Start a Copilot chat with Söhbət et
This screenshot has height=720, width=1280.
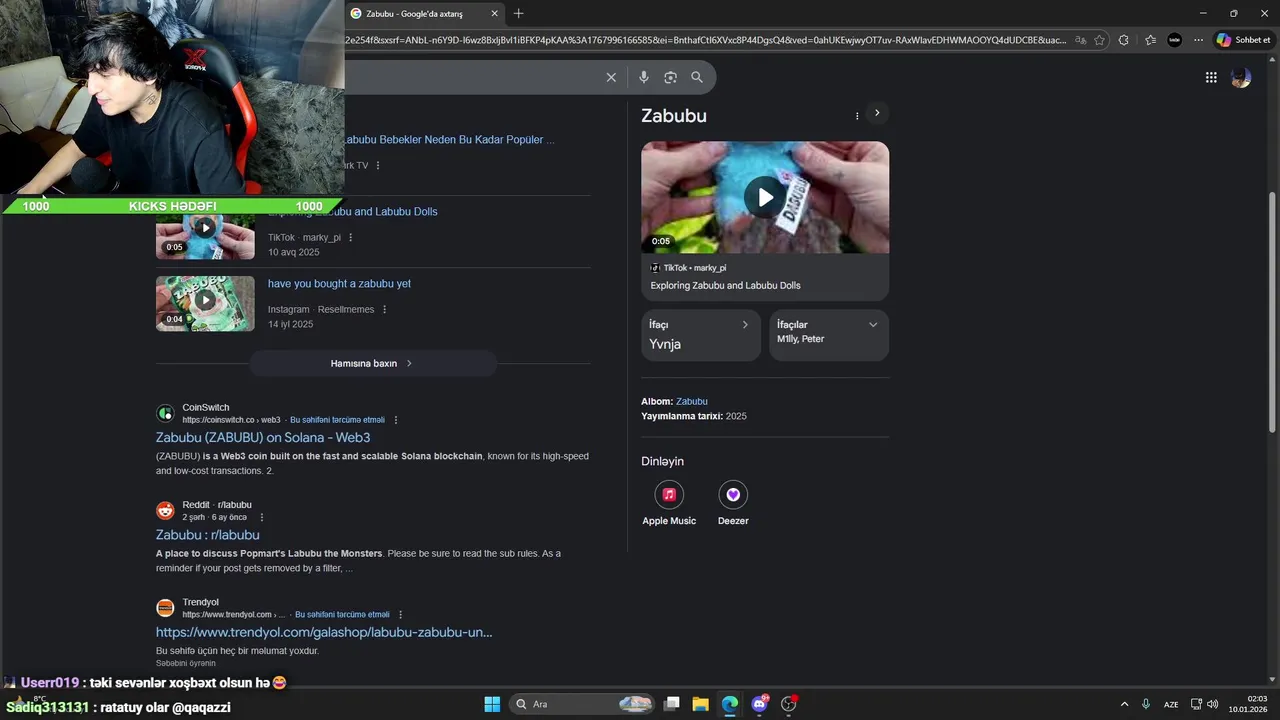[1243, 40]
